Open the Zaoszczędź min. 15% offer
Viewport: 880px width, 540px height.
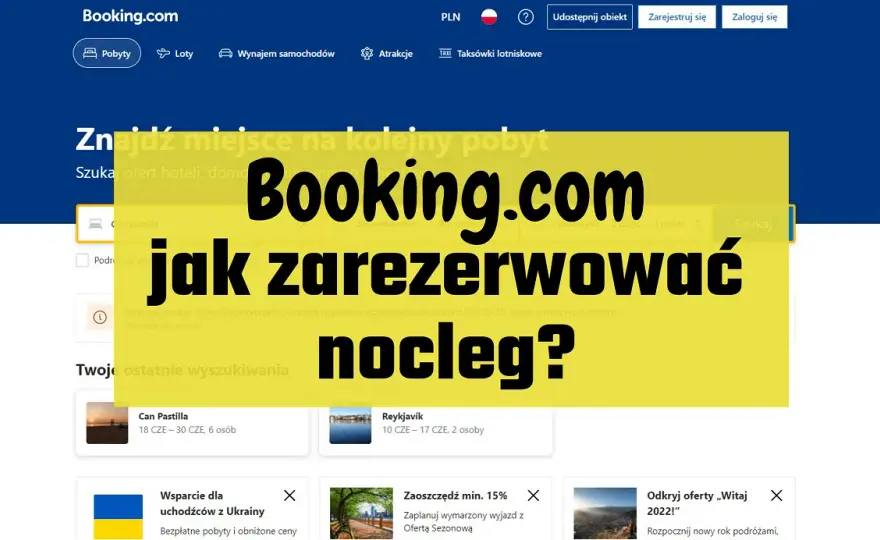tap(436, 509)
